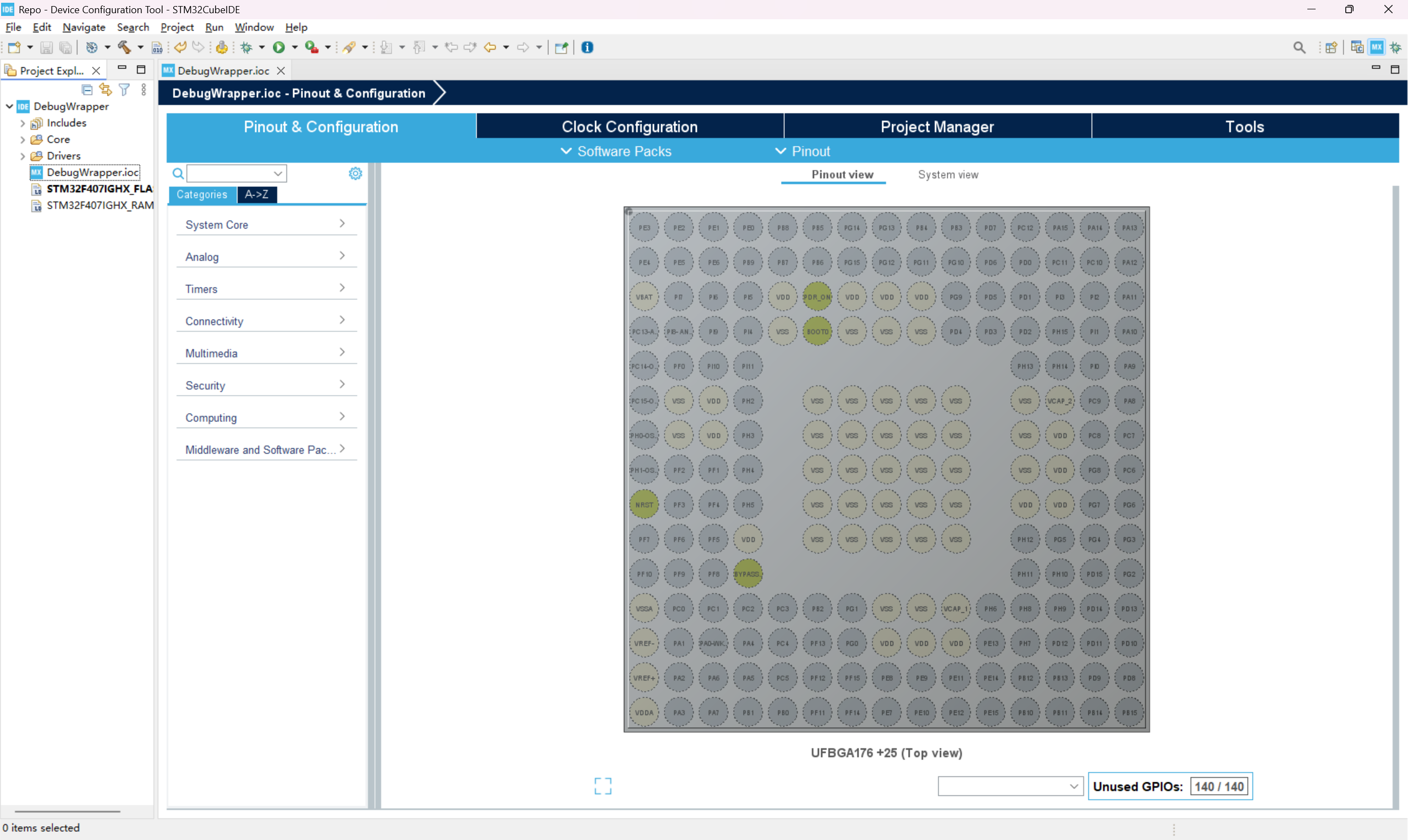The image size is (1408, 840).
Task: Expand the Analog category
Action: pos(266,257)
